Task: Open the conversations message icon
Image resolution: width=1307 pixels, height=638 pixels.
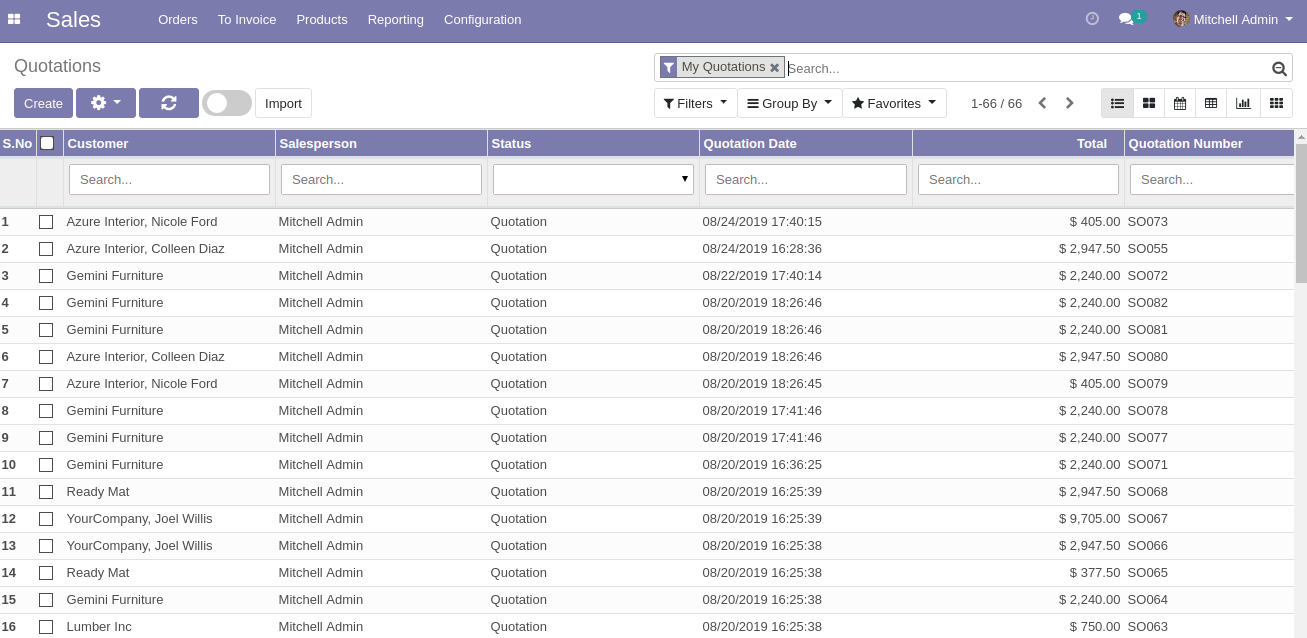Action: click(x=1126, y=19)
